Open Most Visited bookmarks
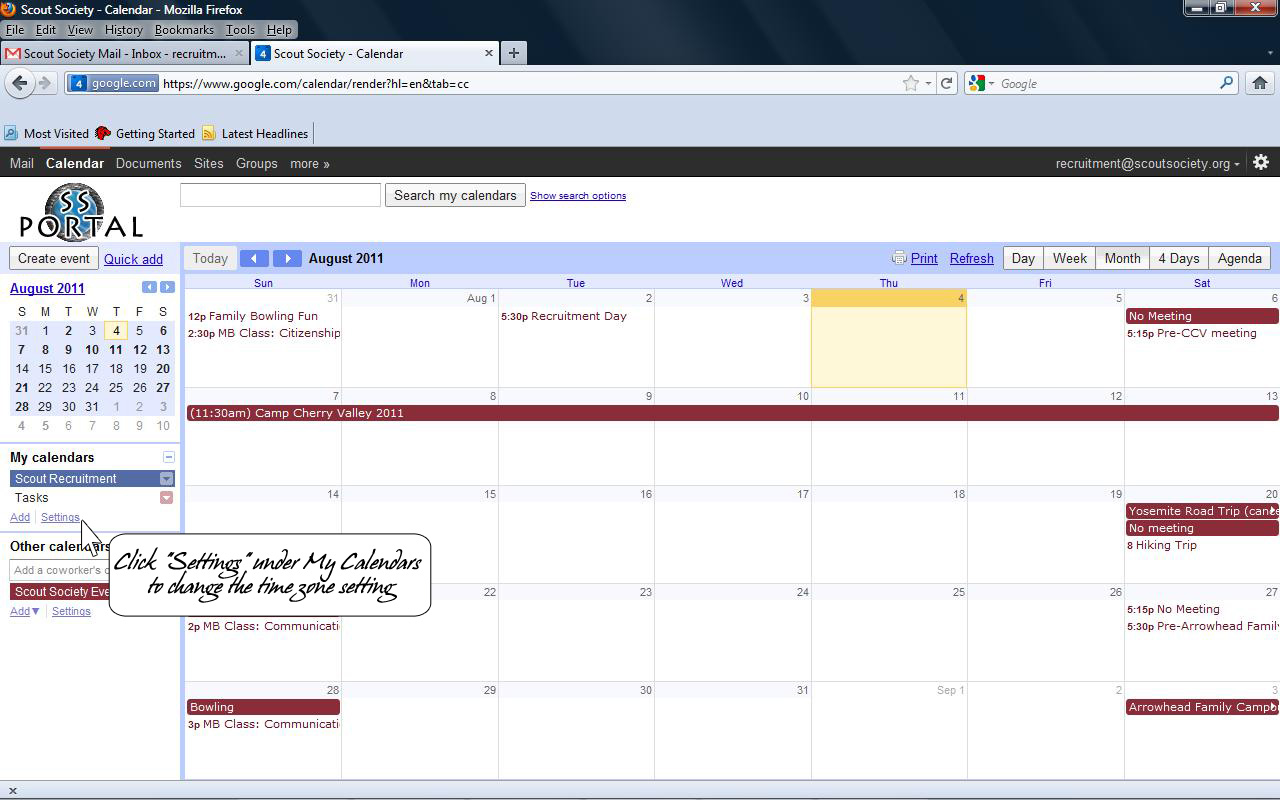 [x=46, y=133]
